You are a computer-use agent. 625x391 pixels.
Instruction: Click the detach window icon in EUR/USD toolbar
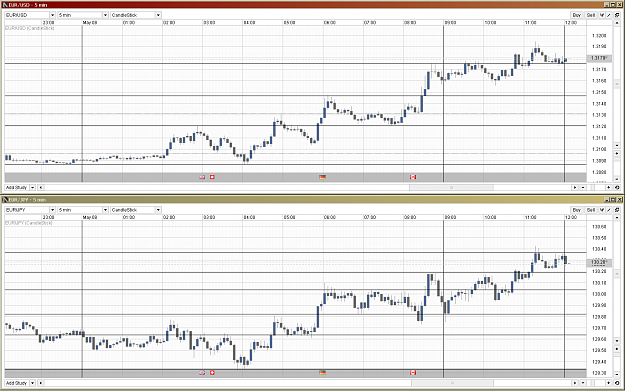(x=617, y=15)
